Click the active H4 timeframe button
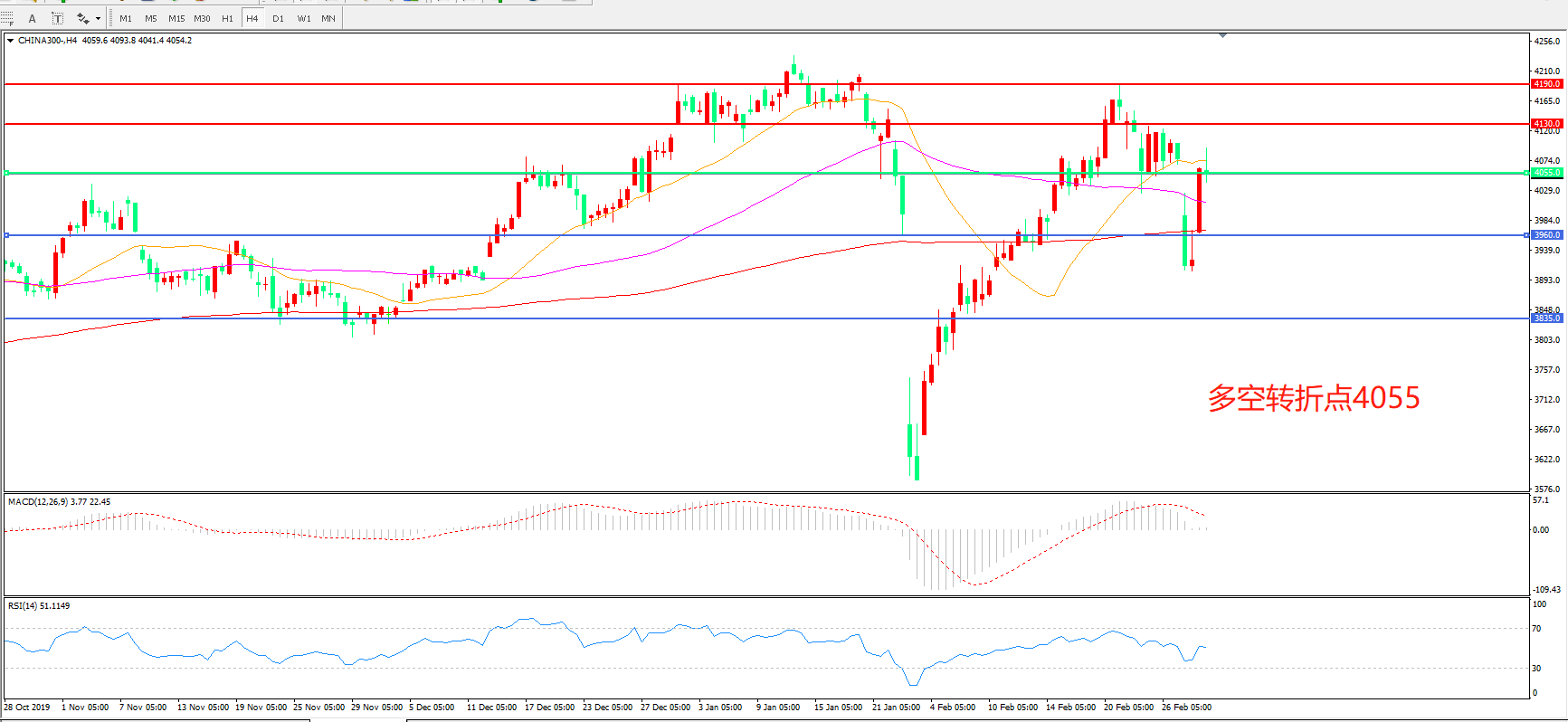The height and width of the screenshot is (722, 1568). [x=252, y=18]
